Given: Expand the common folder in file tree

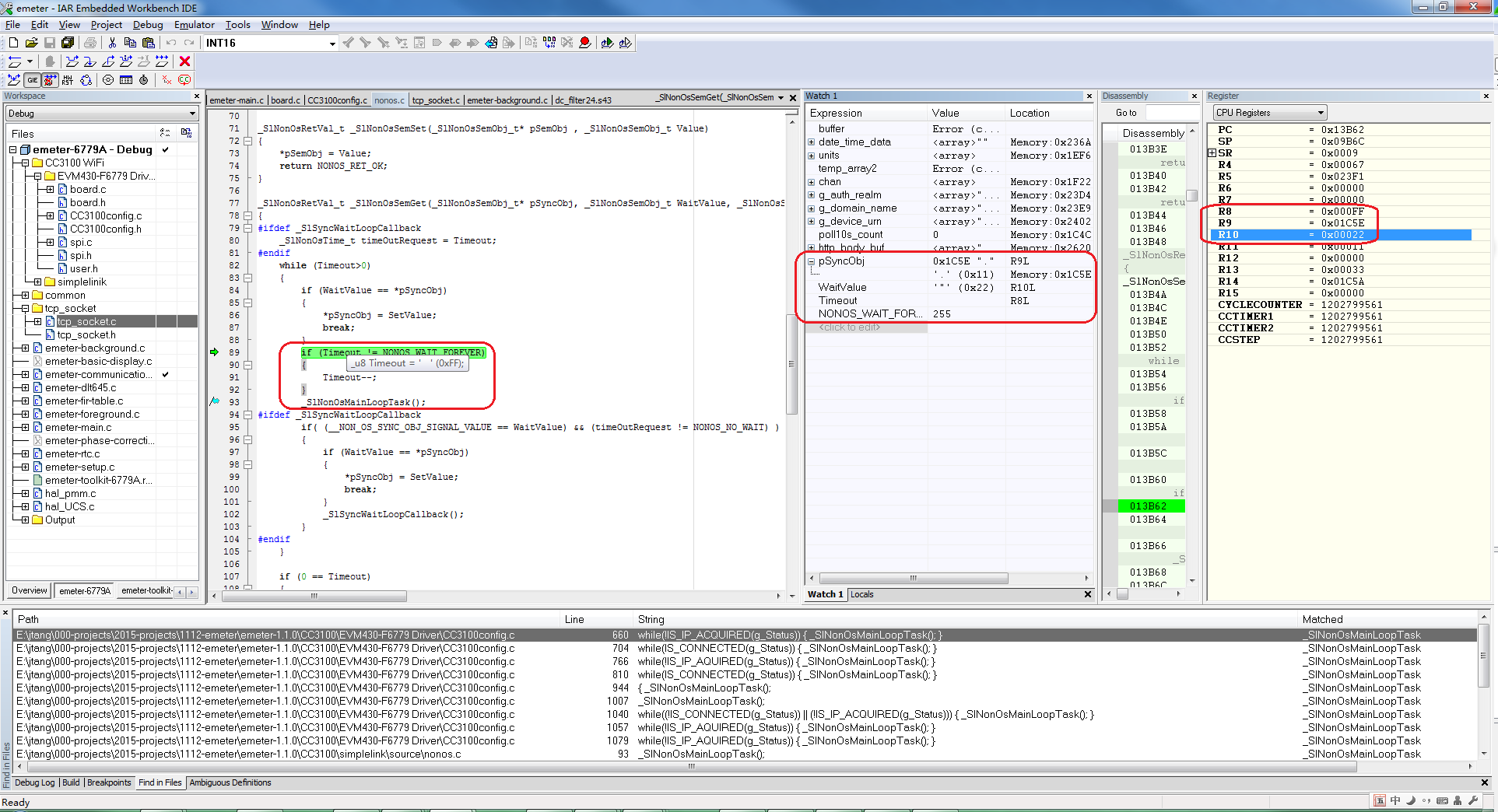Looking at the screenshot, I should coord(25,296).
